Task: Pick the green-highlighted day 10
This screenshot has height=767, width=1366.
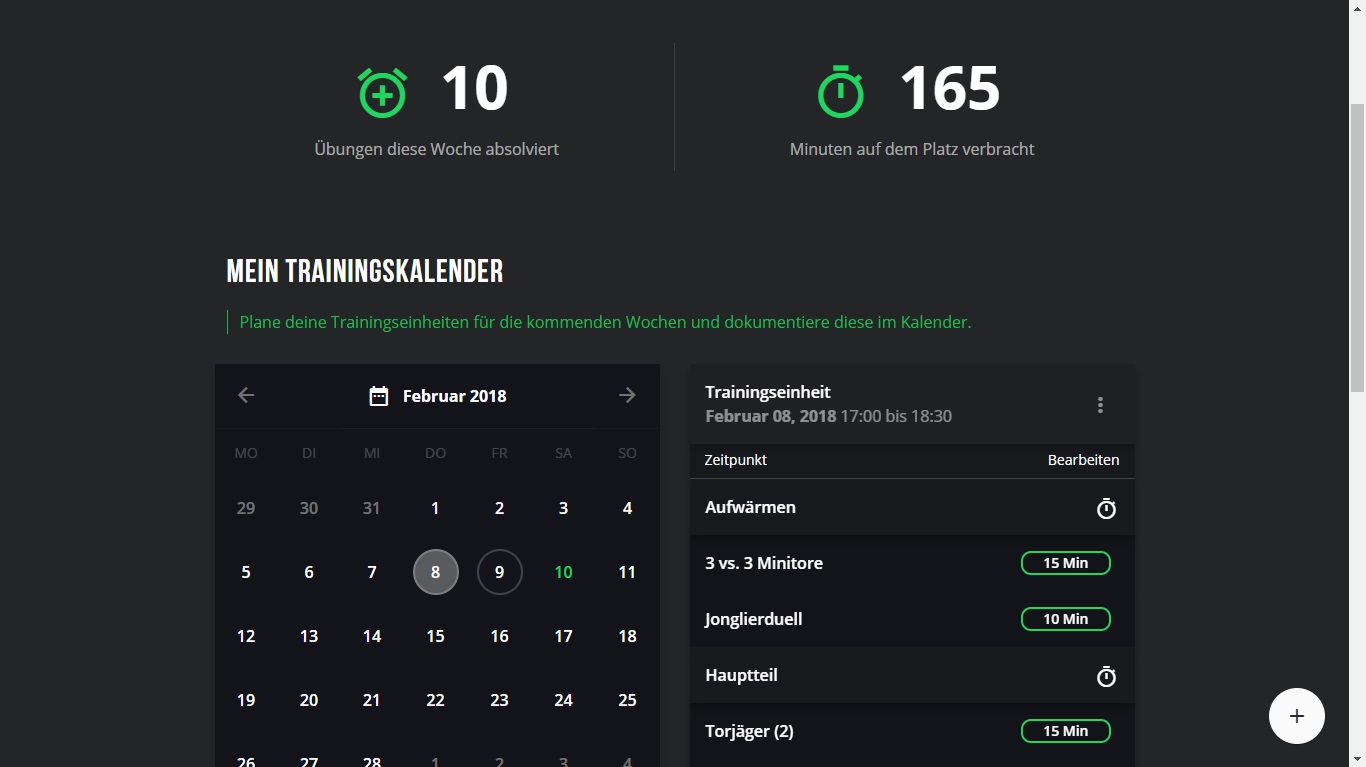Action: pyautogui.click(x=563, y=572)
